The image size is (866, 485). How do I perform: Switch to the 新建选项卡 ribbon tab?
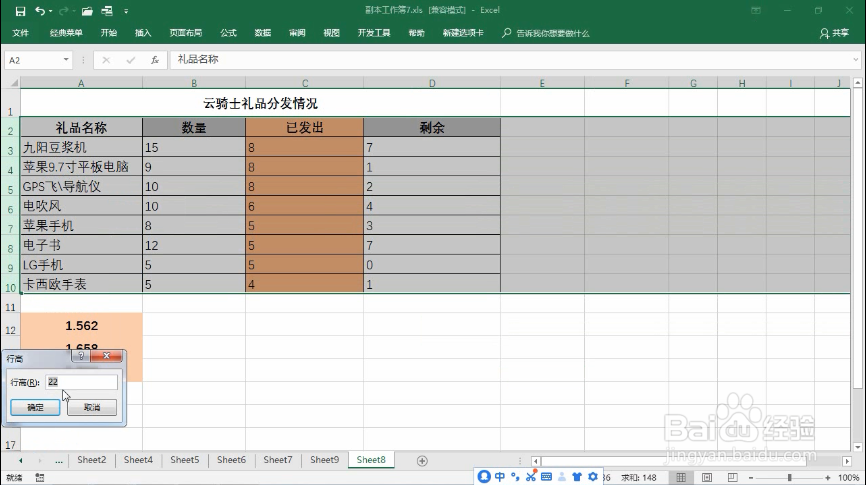click(x=463, y=33)
